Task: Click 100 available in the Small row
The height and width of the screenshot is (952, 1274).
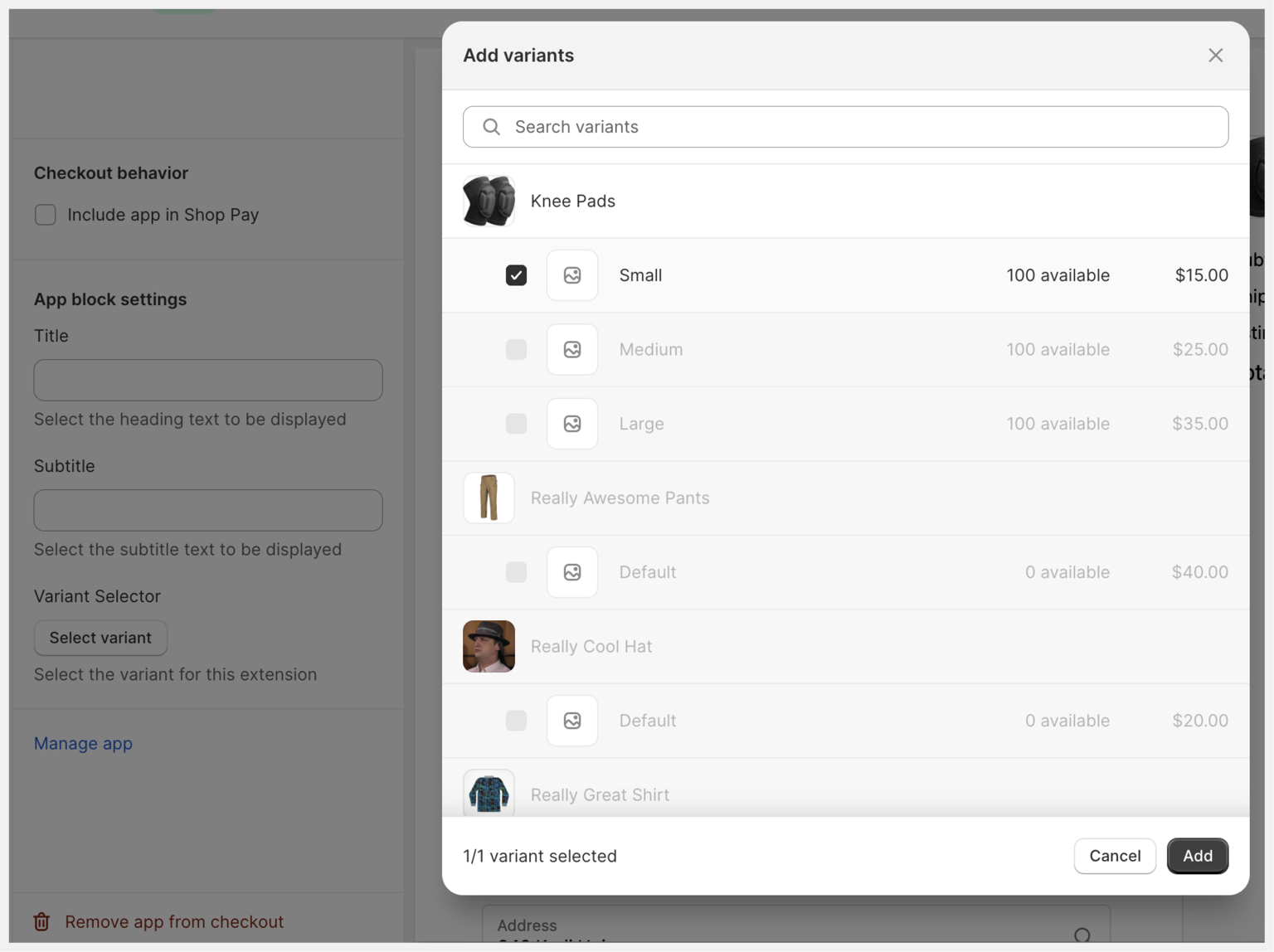Action: [x=1058, y=275]
